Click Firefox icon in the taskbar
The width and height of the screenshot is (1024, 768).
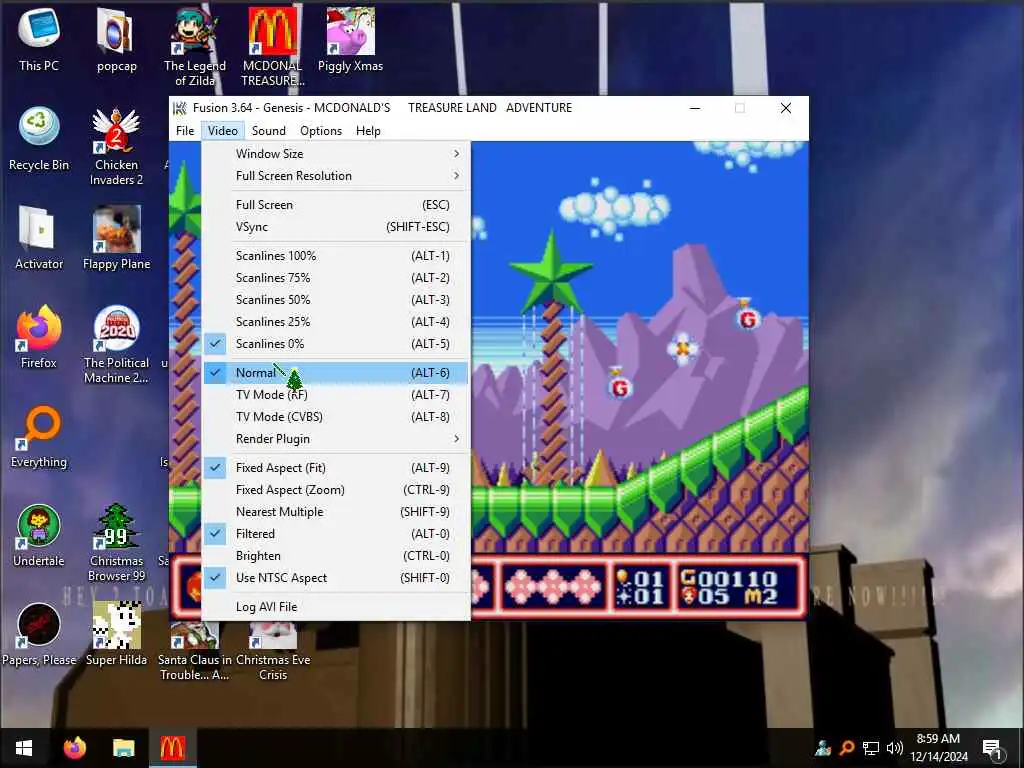[x=74, y=748]
